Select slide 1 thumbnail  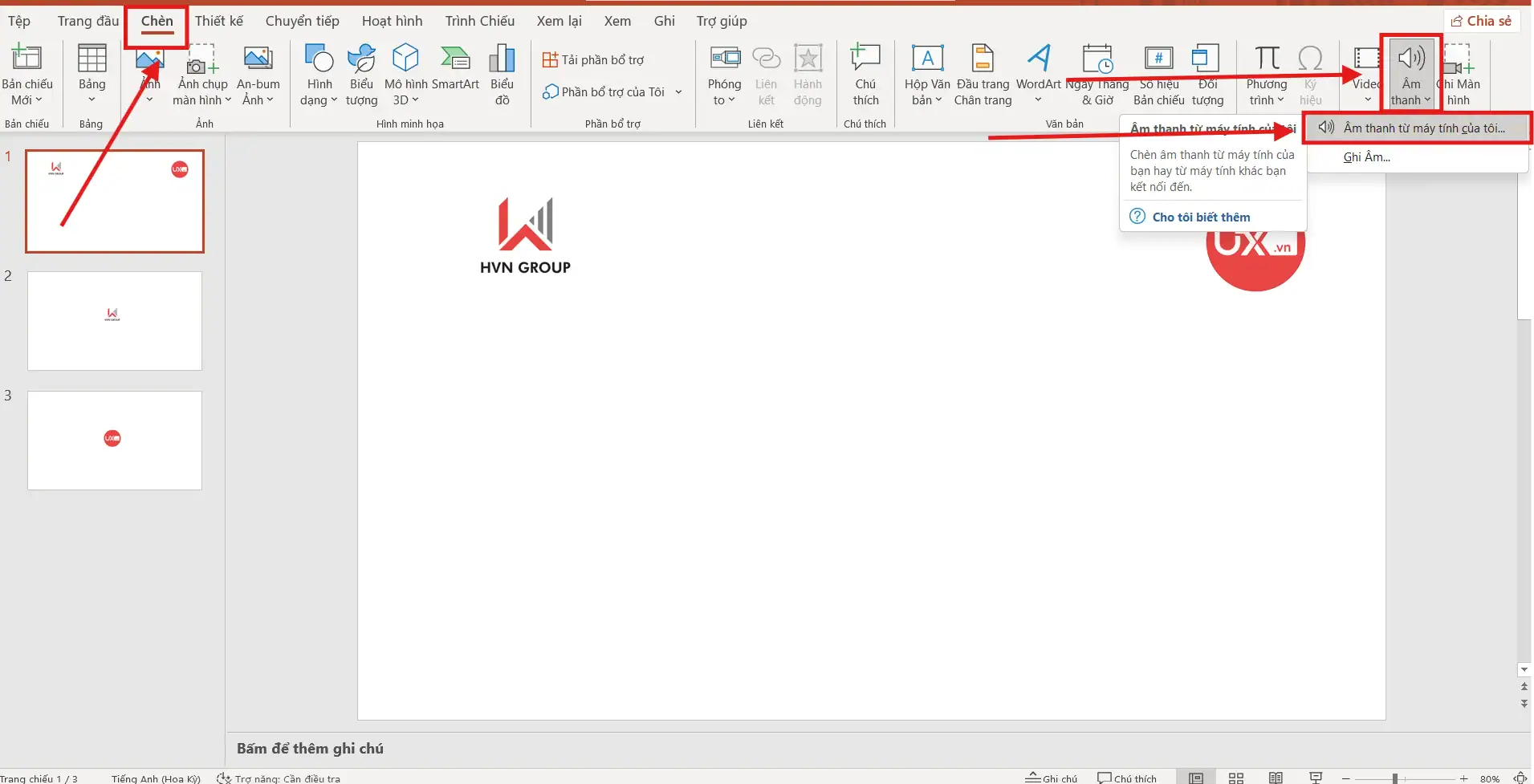click(115, 201)
